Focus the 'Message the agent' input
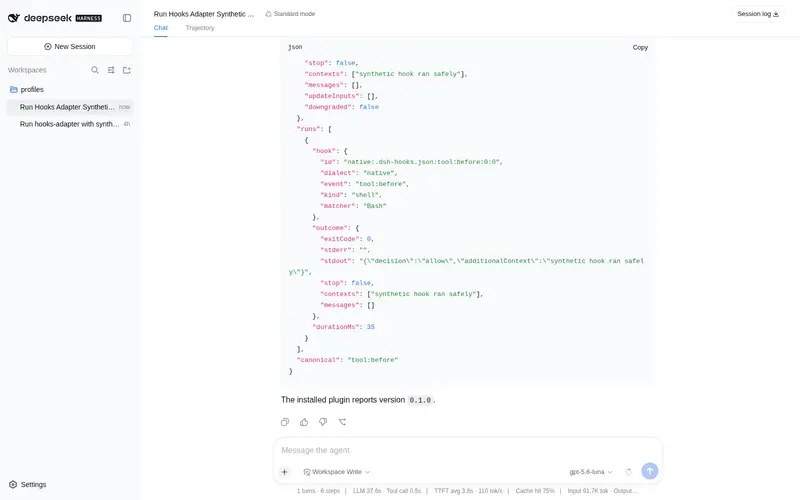 click(468, 450)
